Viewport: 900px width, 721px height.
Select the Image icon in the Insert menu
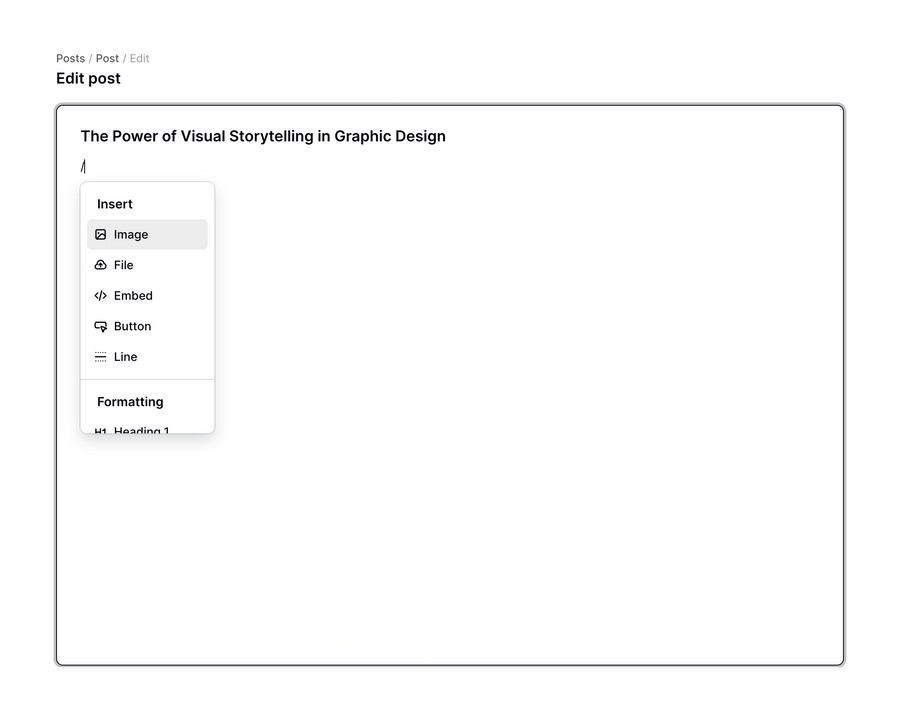[101, 234]
